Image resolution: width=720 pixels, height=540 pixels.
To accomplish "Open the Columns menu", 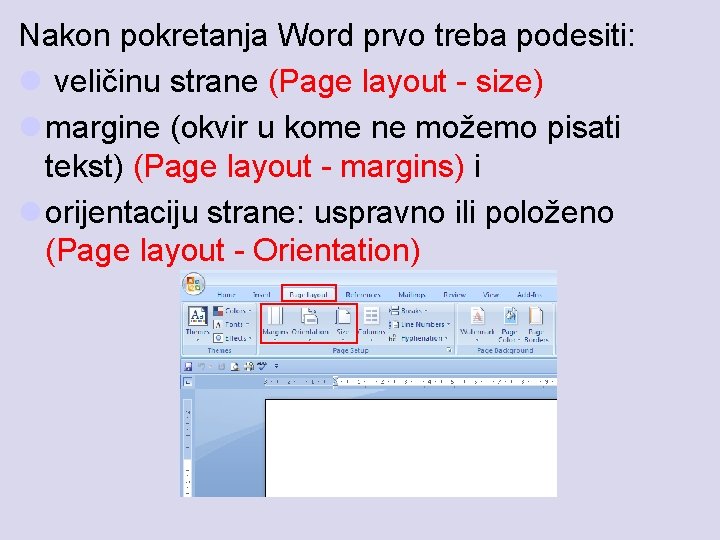I will [x=371, y=324].
